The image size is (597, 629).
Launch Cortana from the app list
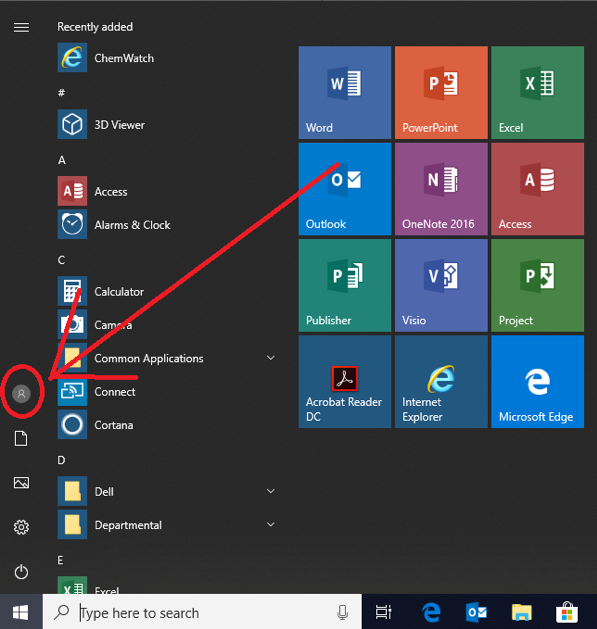169,425
